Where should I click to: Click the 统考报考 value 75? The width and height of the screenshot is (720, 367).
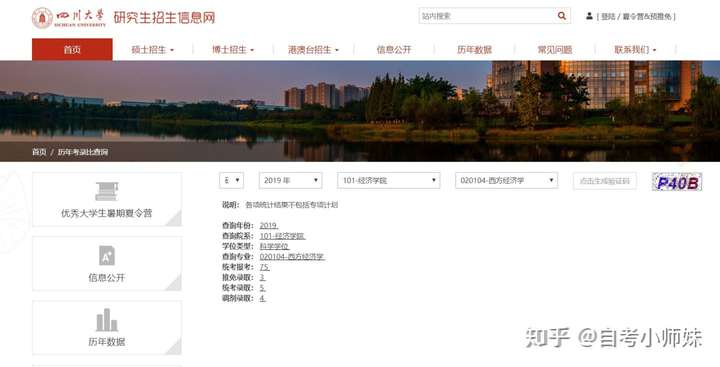pyautogui.click(x=264, y=267)
